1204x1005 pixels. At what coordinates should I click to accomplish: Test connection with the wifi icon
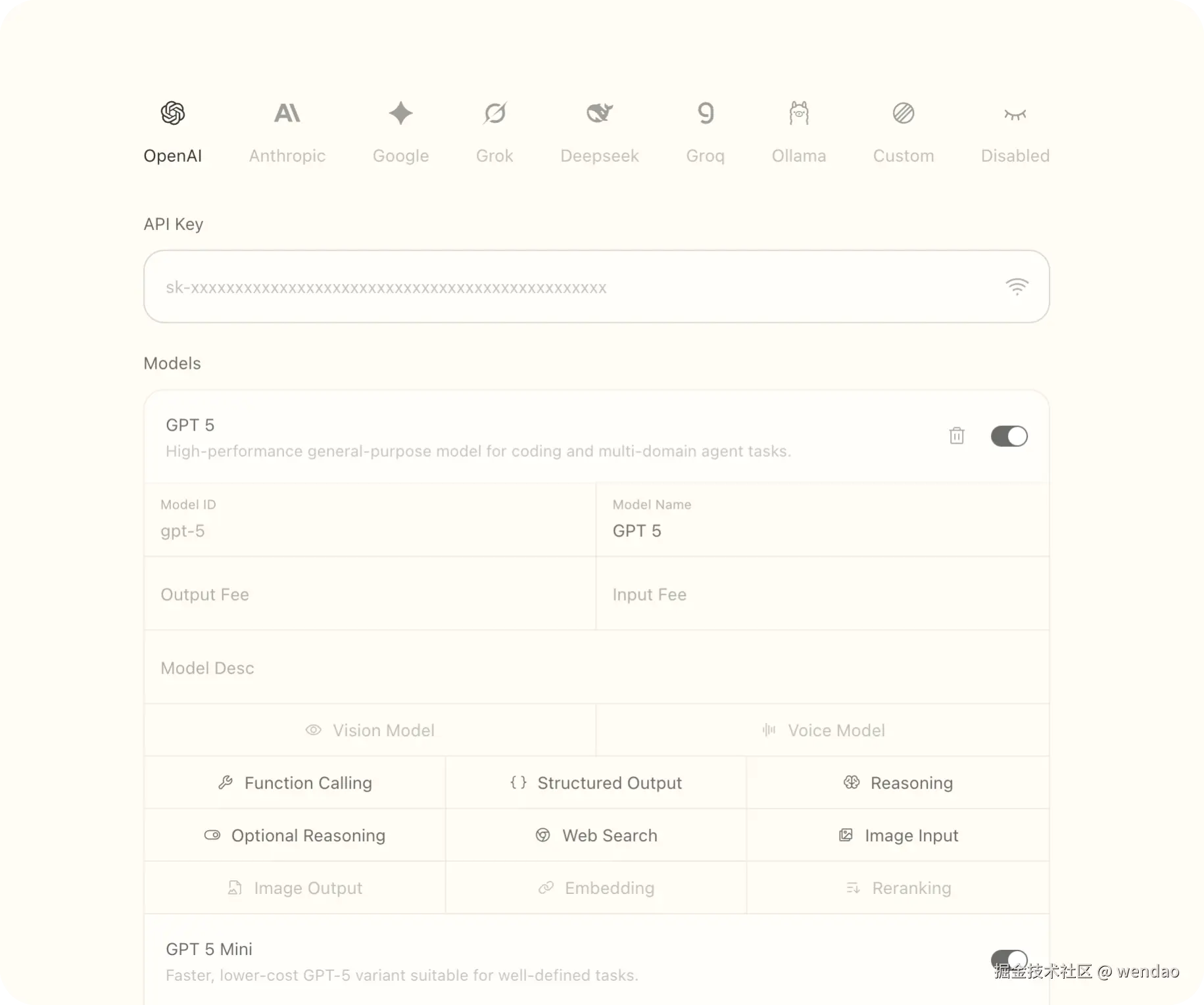(1017, 287)
